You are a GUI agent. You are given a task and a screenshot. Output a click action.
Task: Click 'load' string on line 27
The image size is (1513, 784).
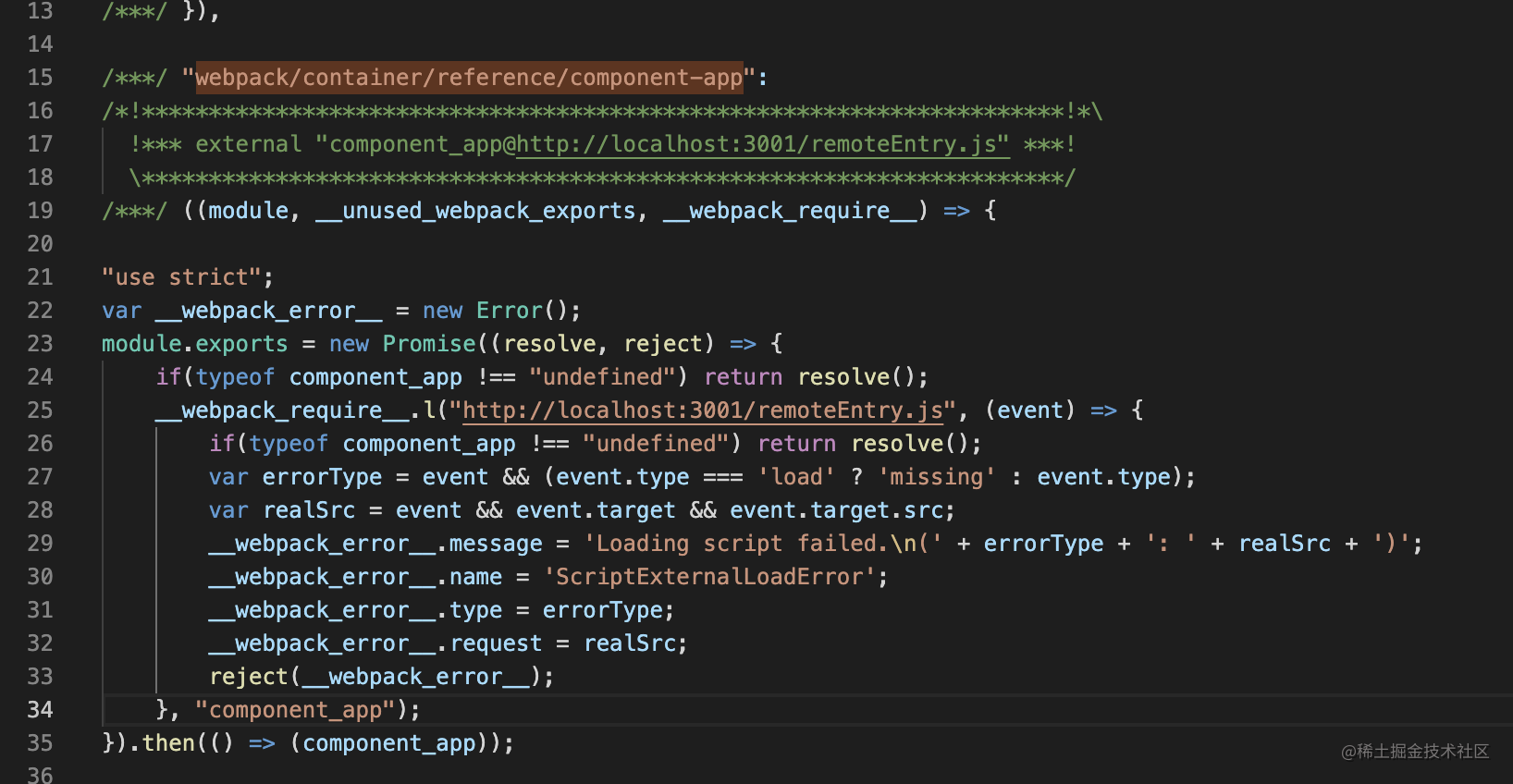[796, 477]
